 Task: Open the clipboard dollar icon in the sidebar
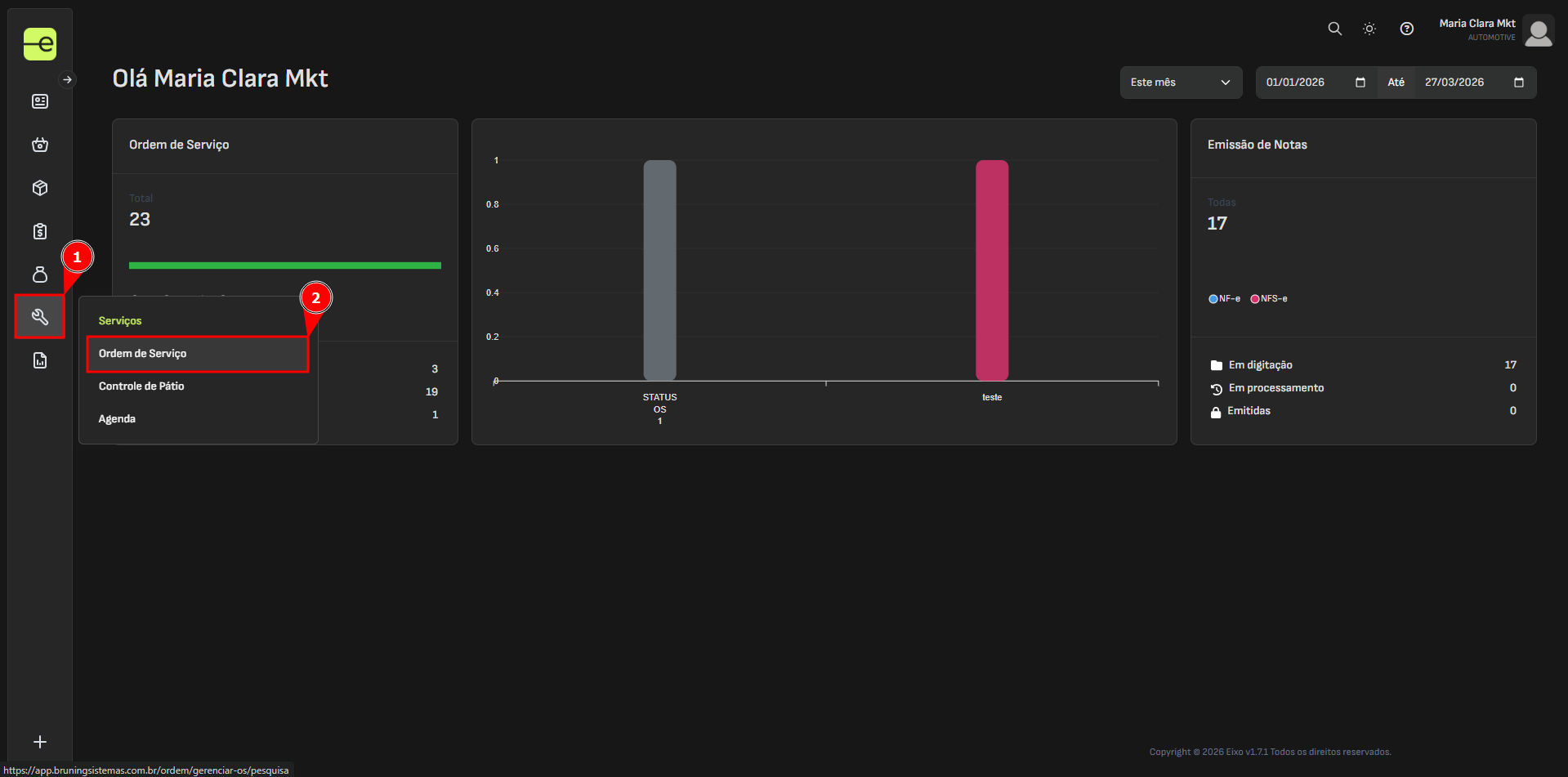pyautogui.click(x=39, y=231)
